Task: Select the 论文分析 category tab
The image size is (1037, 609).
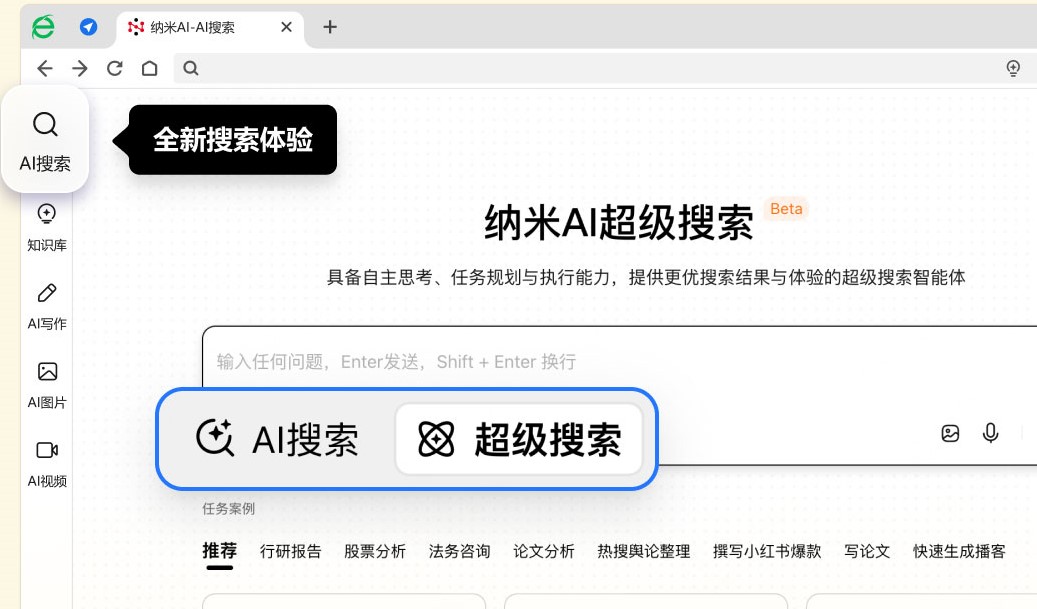Action: (x=544, y=551)
